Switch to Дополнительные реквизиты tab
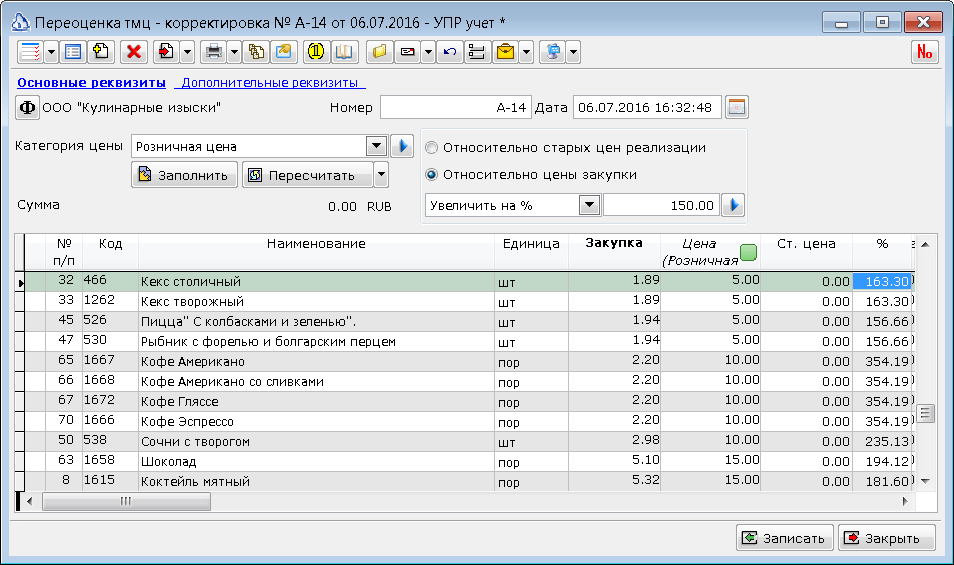 click(x=270, y=83)
